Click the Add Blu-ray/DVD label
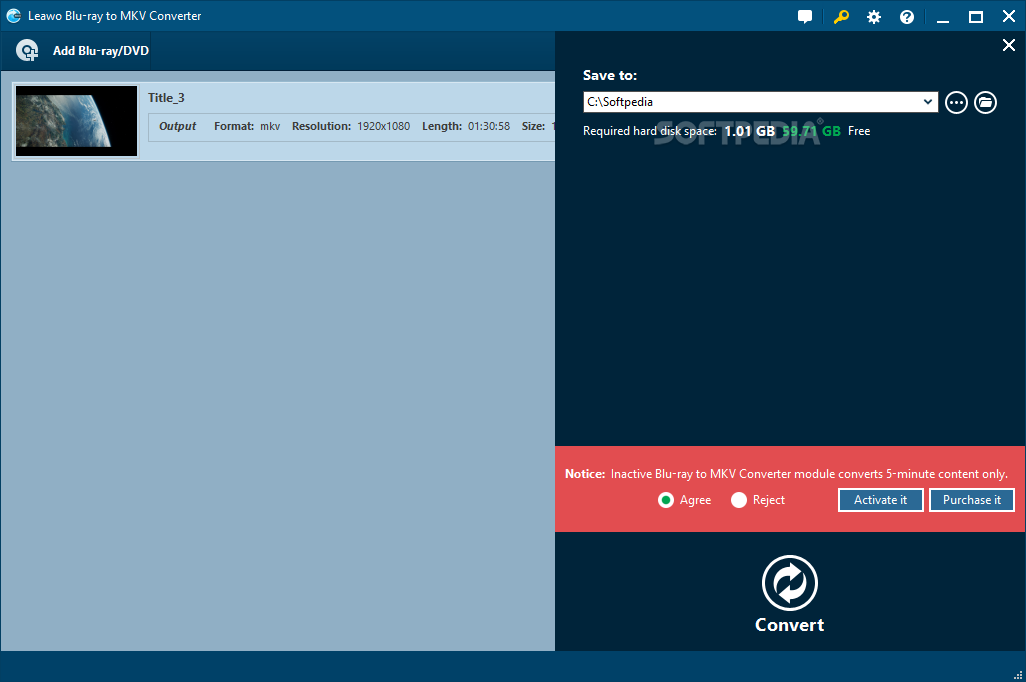This screenshot has width=1026, height=682. pyautogui.click(x=101, y=50)
